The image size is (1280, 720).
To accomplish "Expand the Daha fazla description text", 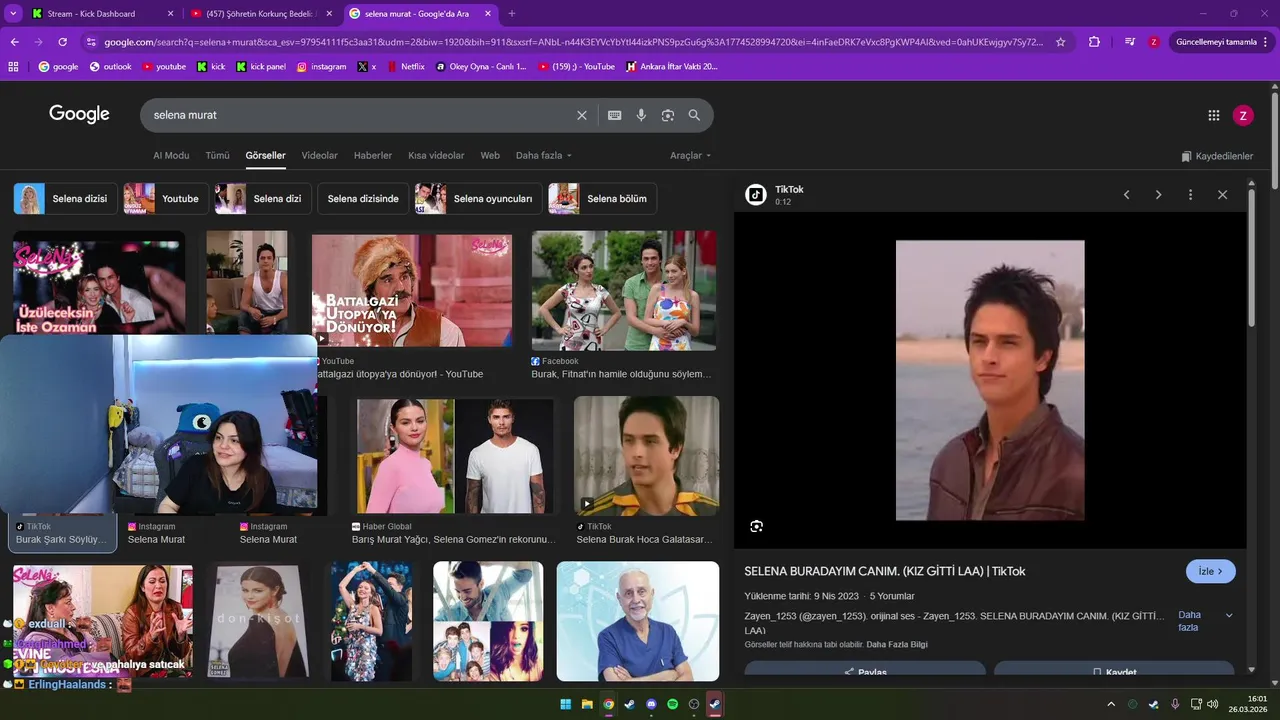I will [1205, 621].
